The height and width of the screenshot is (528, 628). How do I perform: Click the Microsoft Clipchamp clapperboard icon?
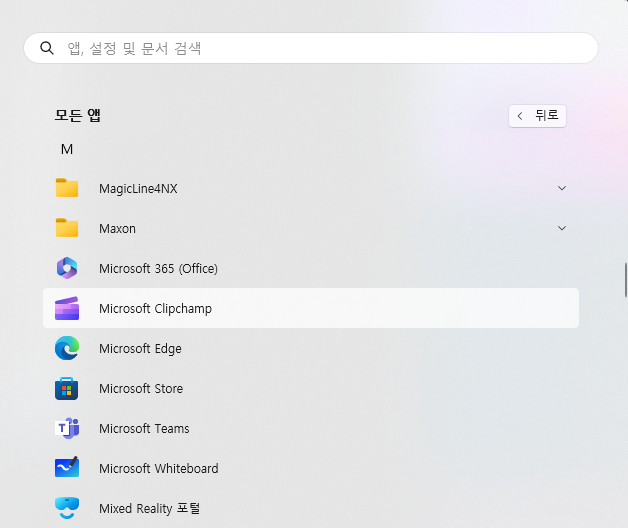[x=67, y=308]
